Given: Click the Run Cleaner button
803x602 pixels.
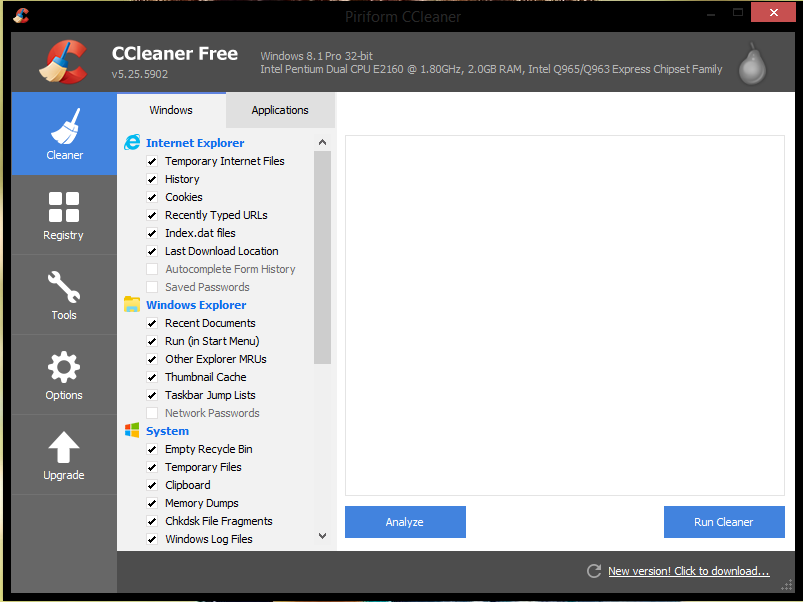Looking at the screenshot, I should [x=724, y=522].
